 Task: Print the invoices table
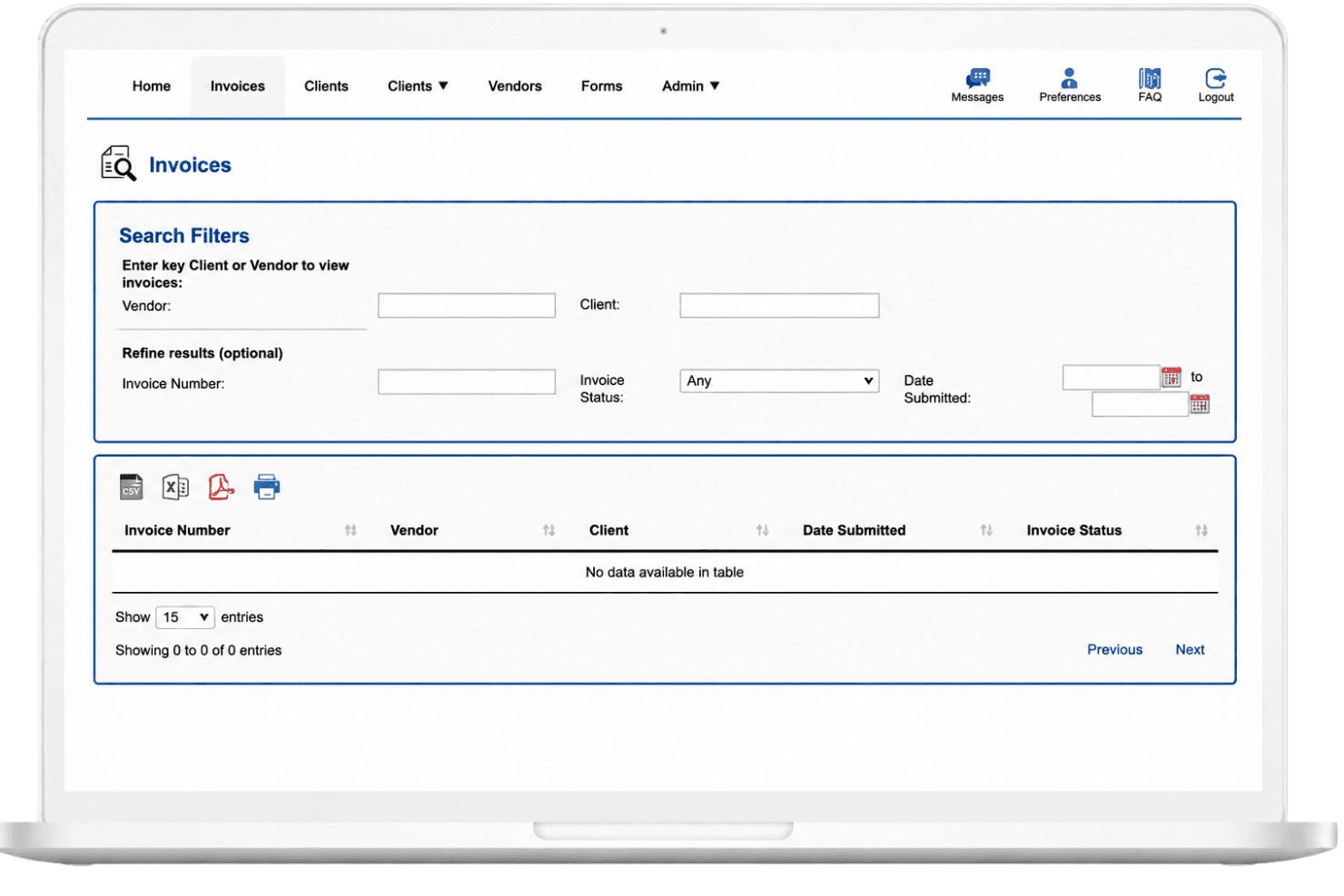click(x=267, y=487)
